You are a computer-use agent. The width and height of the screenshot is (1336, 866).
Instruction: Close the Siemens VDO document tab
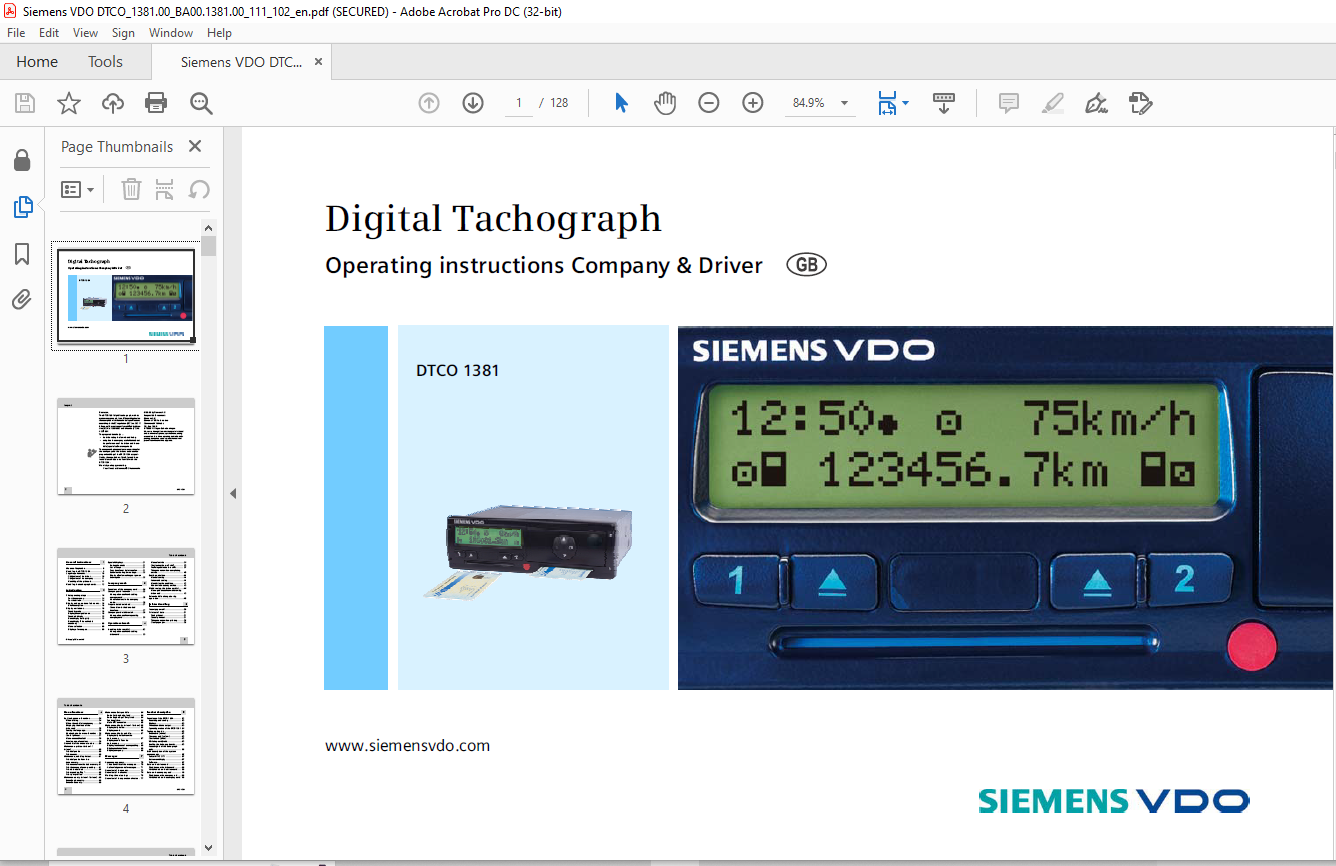pyautogui.click(x=318, y=62)
